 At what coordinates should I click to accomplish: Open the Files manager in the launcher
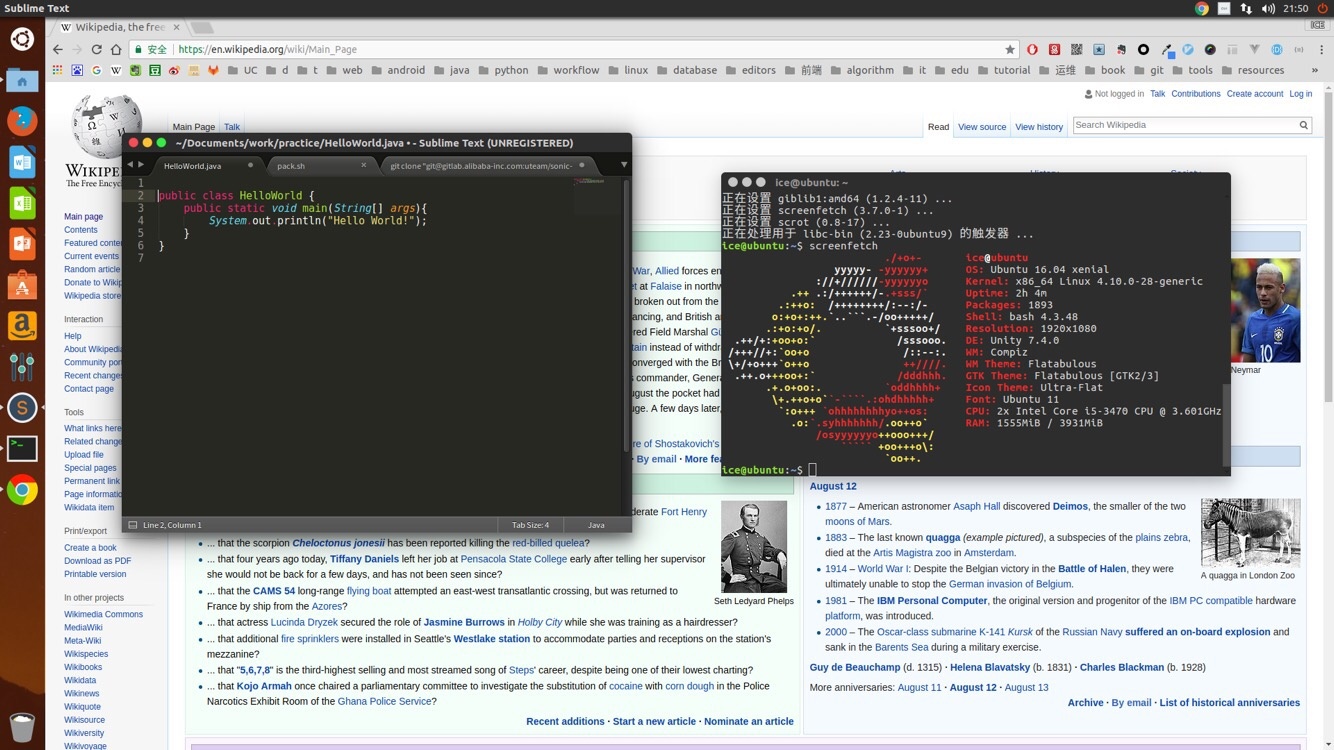pos(22,80)
